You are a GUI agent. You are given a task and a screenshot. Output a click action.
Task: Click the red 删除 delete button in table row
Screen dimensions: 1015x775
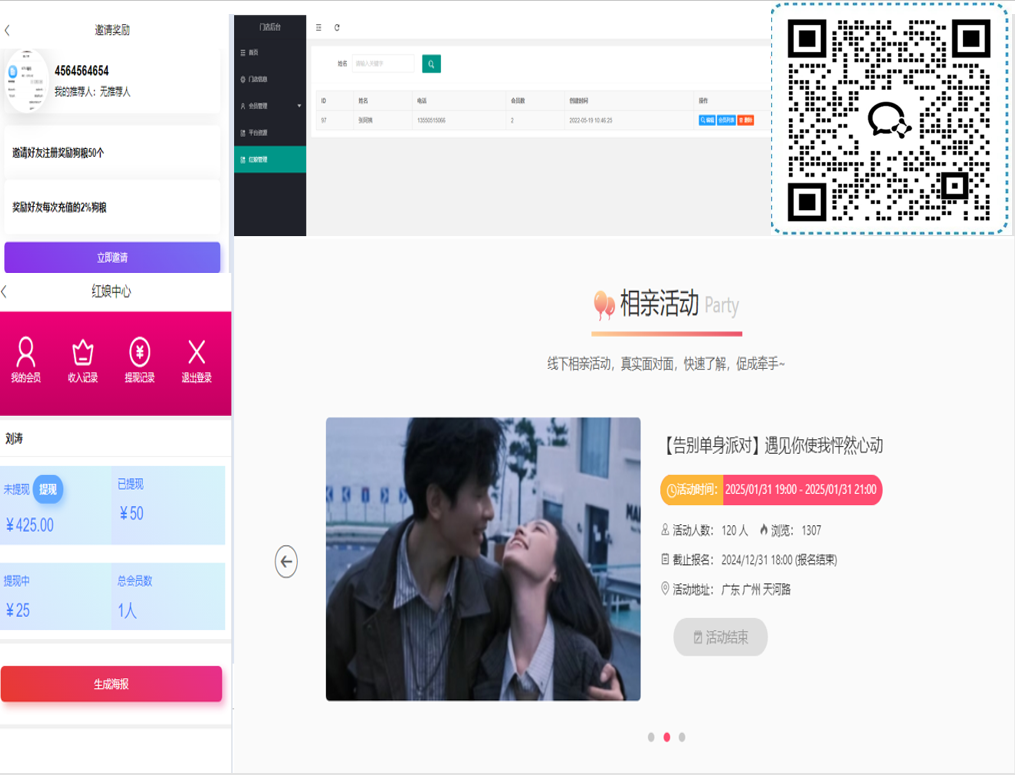point(746,120)
